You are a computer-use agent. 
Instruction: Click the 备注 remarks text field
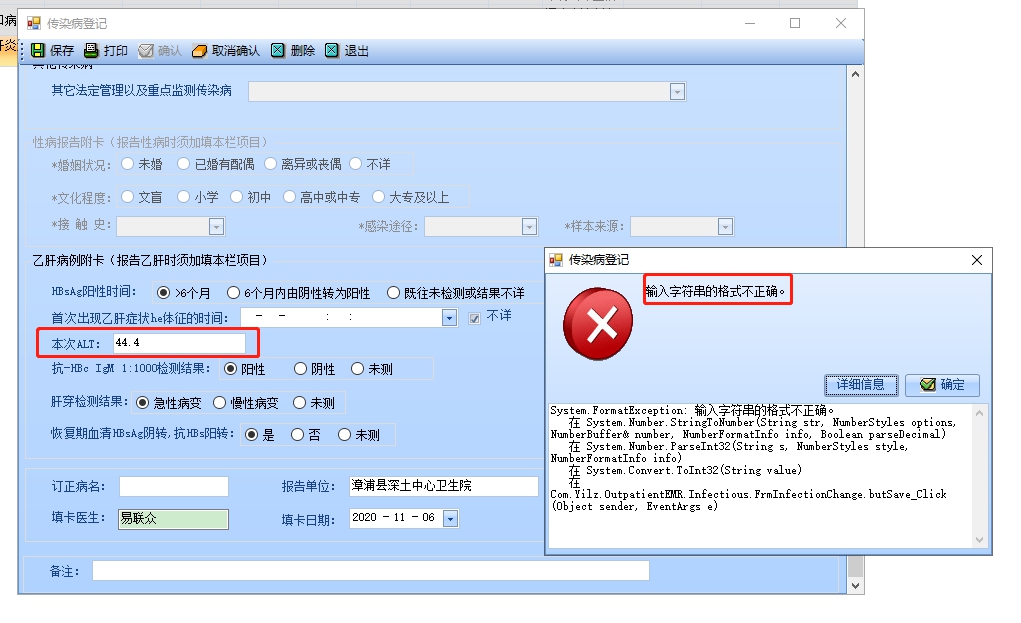click(x=371, y=570)
